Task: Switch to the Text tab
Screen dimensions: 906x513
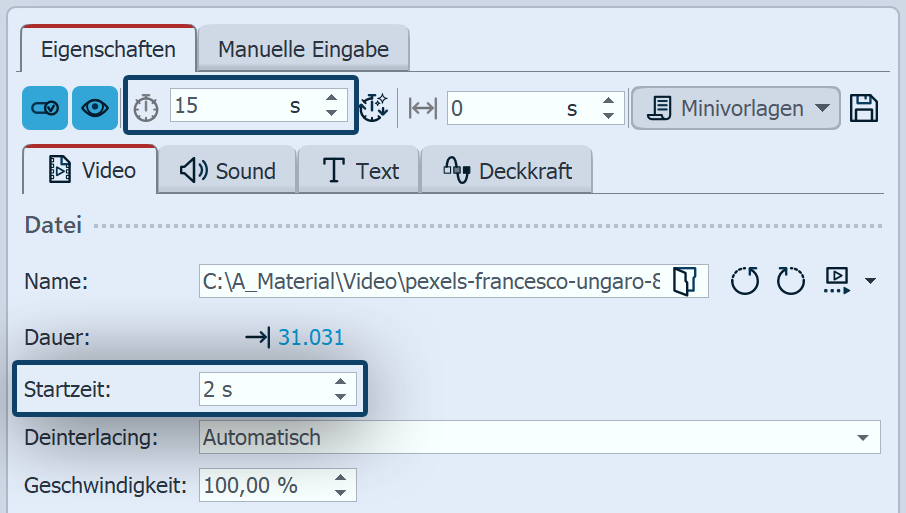Action: [361, 171]
